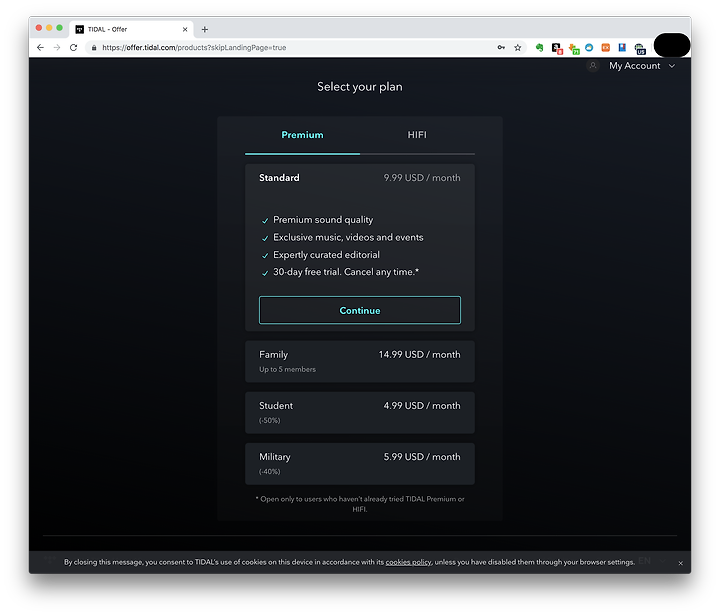This screenshot has width=720, height=615.
Task: Select the TIDAL - Offer browser tab
Action: 131,29
